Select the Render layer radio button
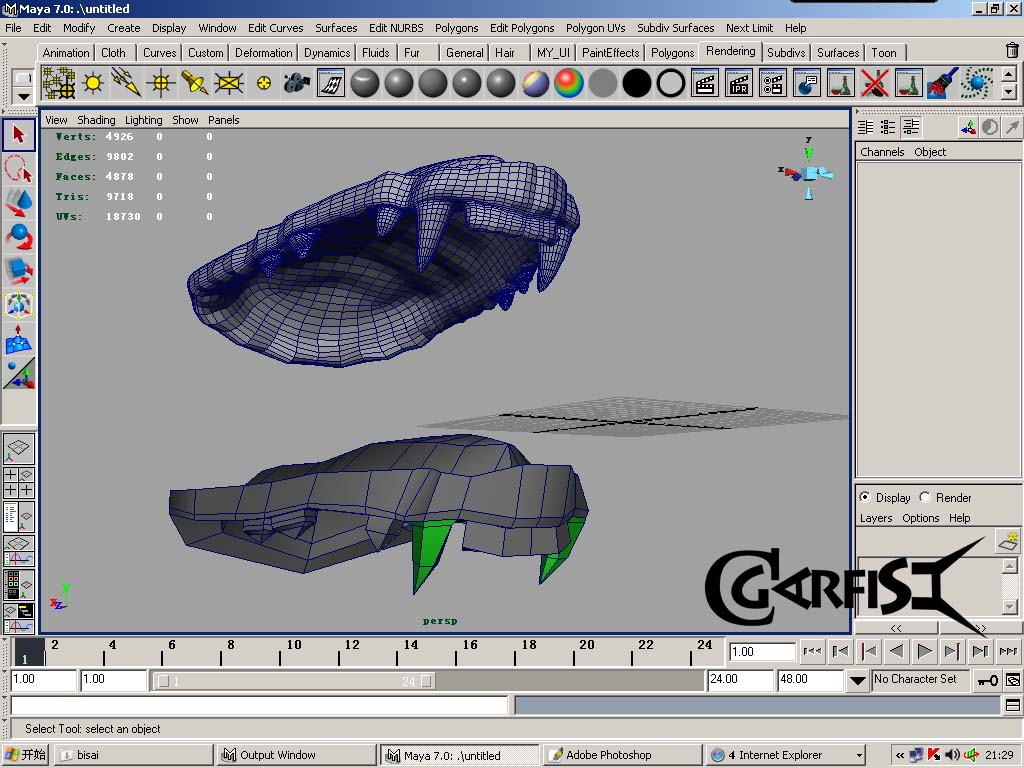Image resolution: width=1024 pixels, height=768 pixels. pos(925,497)
